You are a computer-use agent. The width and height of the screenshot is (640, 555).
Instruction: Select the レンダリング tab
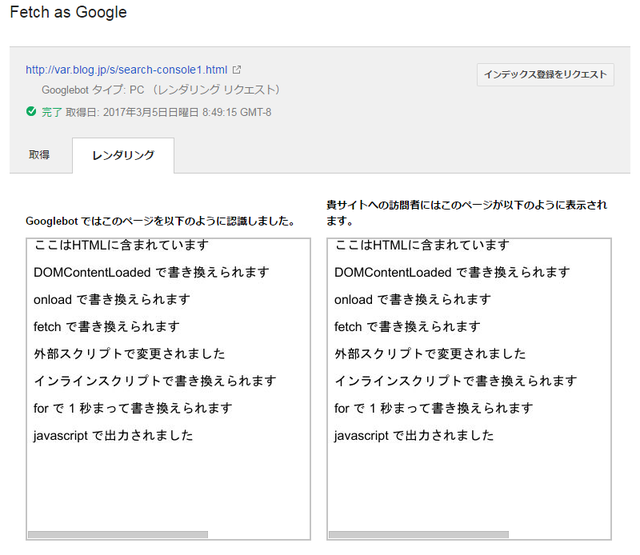coord(123,155)
